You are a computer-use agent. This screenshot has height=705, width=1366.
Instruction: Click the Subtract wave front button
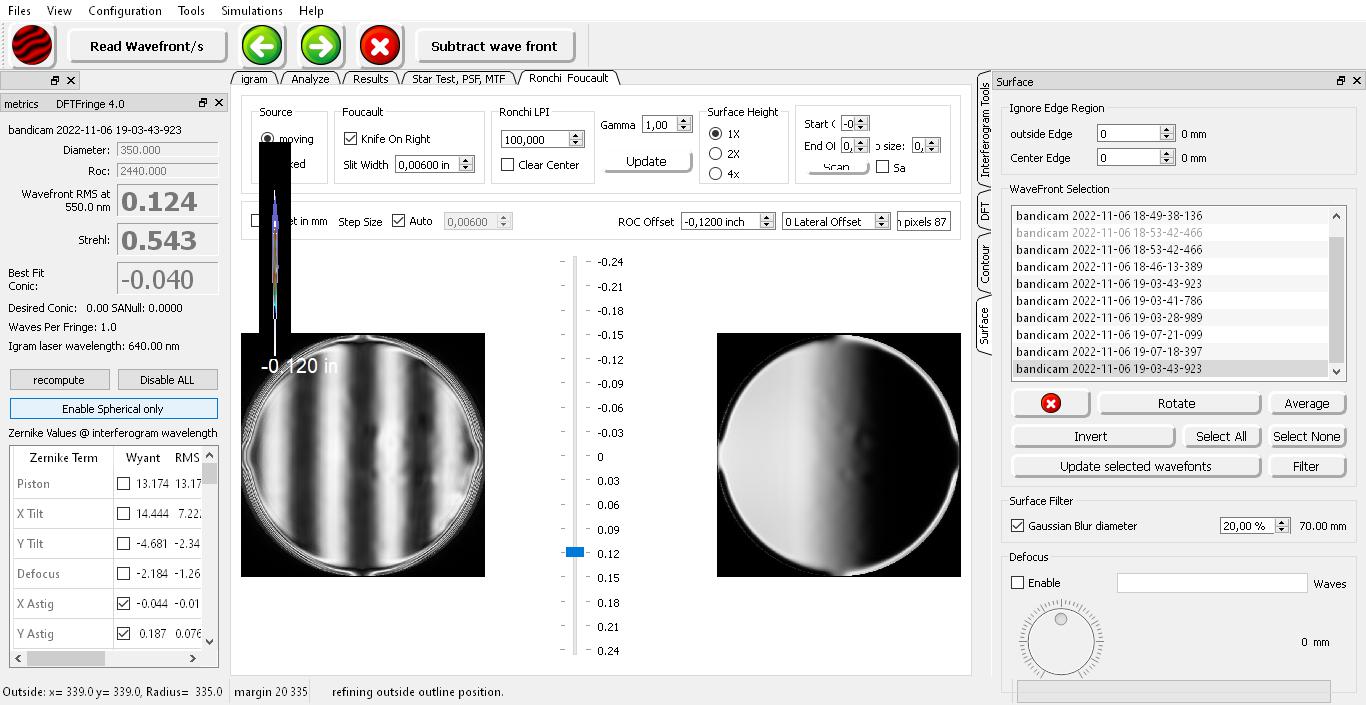click(494, 46)
